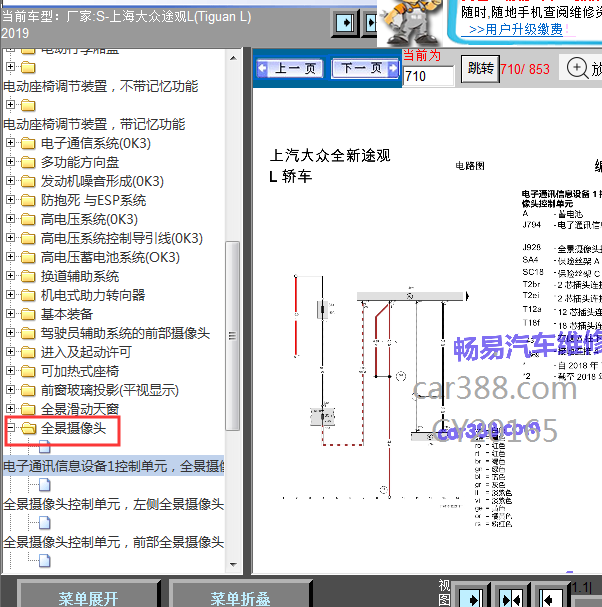Expand node above 电动座椅调节装置，带记忆功能
The width and height of the screenshot is (602, 607).
coord(10,105)
